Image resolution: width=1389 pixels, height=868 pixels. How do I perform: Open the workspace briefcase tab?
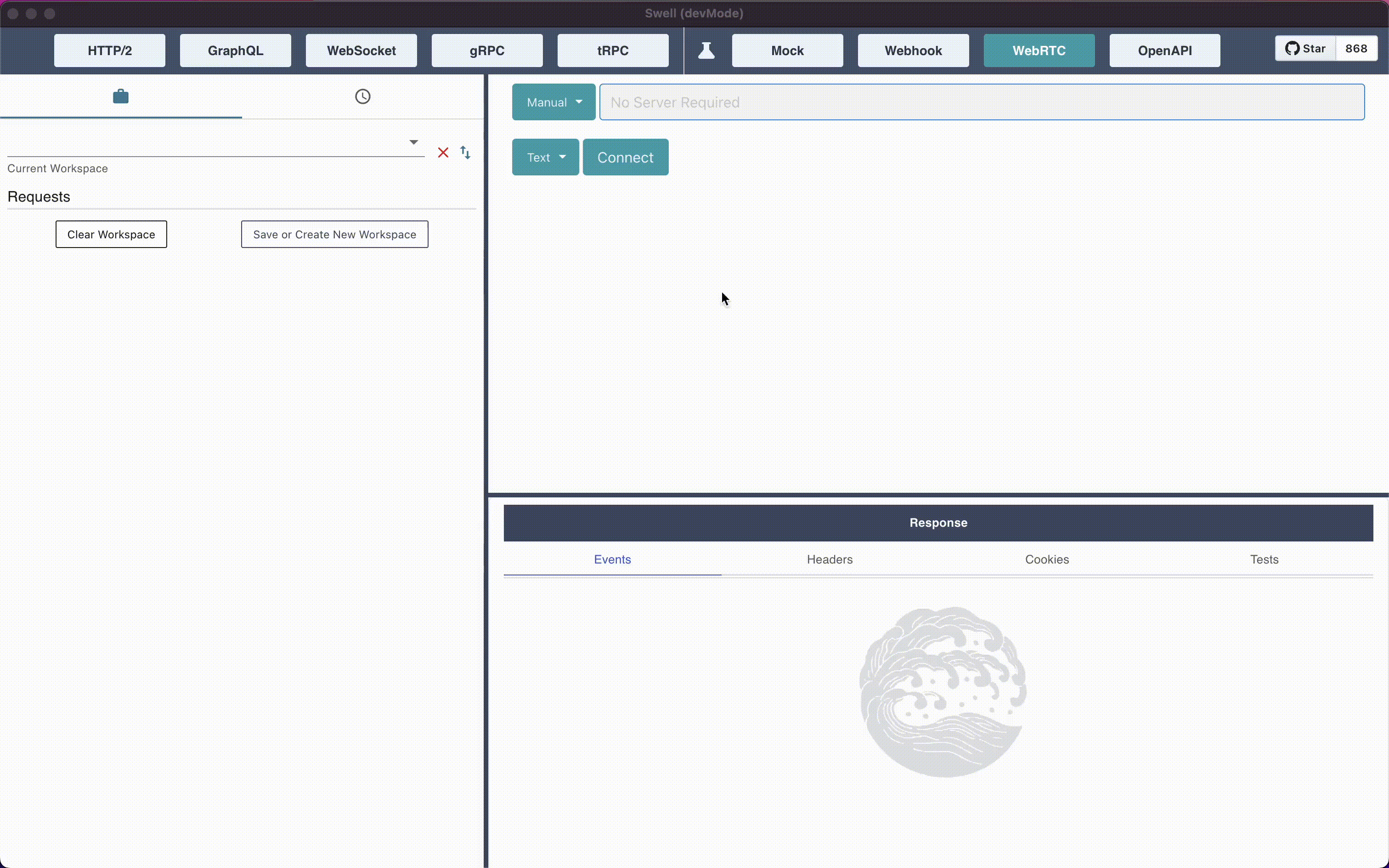120,96
